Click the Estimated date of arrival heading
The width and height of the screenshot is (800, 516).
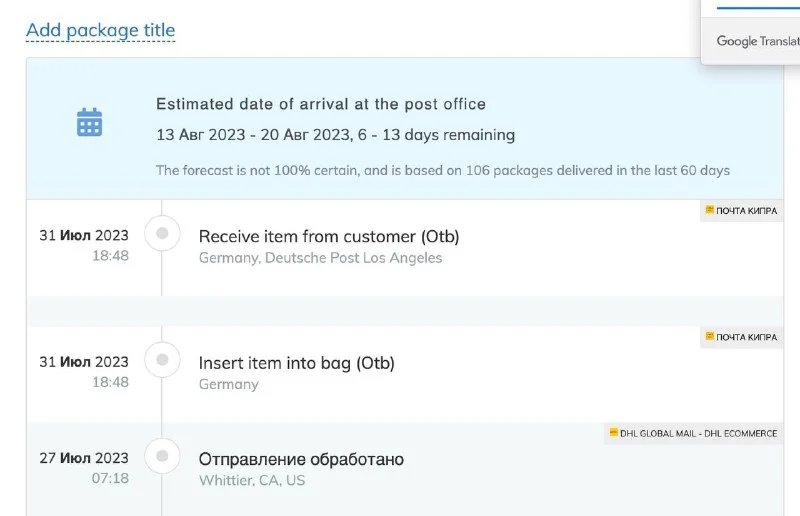pyautogui.click(x=320, y=104)
